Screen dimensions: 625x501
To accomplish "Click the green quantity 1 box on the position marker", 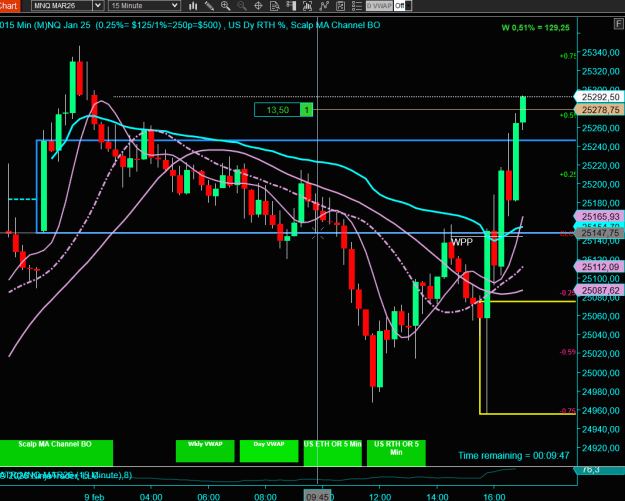I will [307, 110].
